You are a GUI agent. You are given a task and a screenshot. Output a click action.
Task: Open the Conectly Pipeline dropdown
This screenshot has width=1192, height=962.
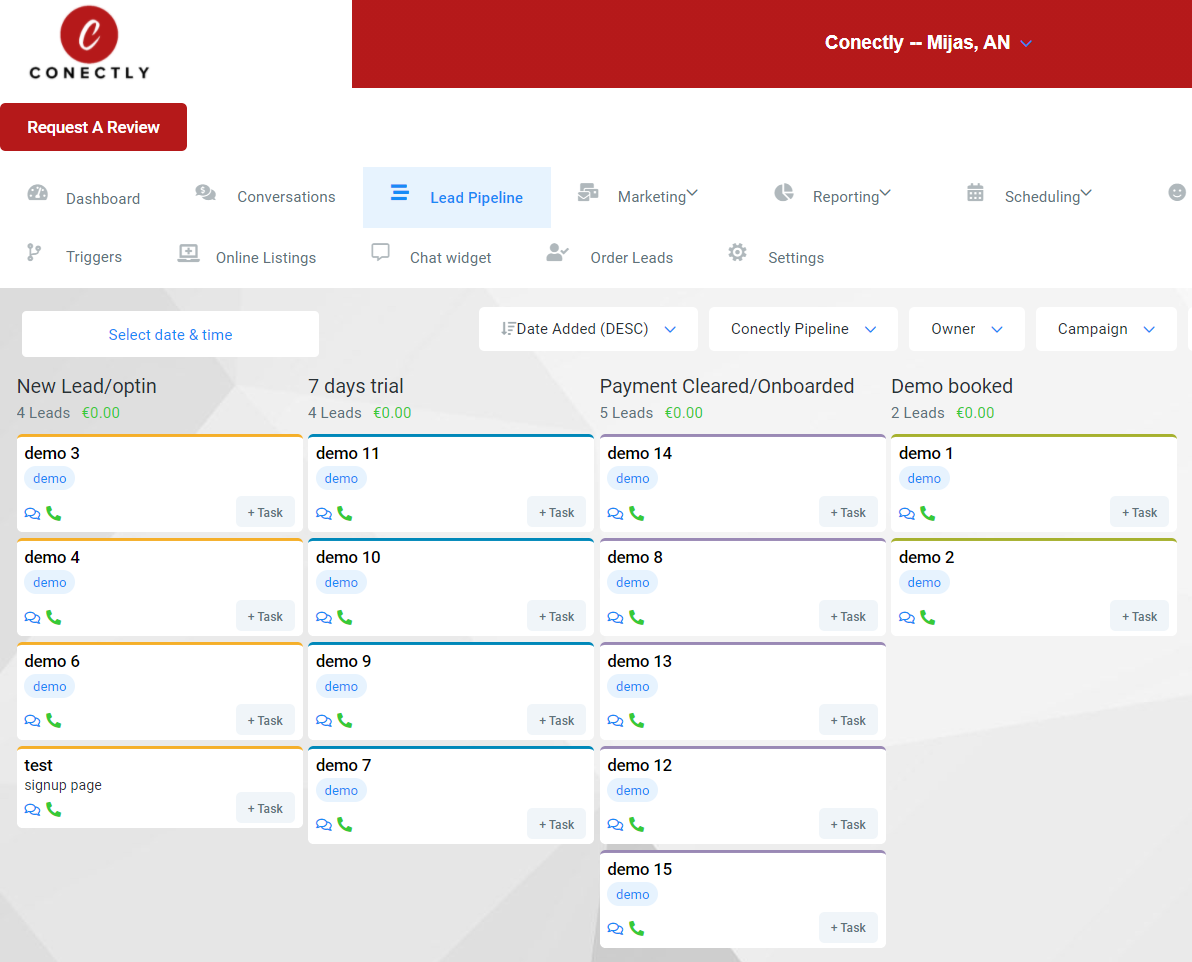tap(804, 329)
